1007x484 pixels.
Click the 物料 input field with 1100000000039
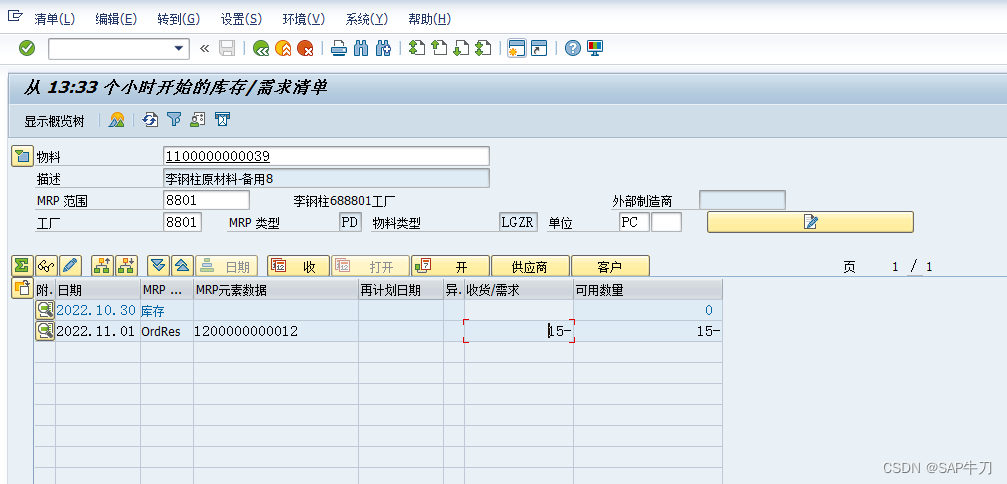pyautogui.click(x=326, y=156)
